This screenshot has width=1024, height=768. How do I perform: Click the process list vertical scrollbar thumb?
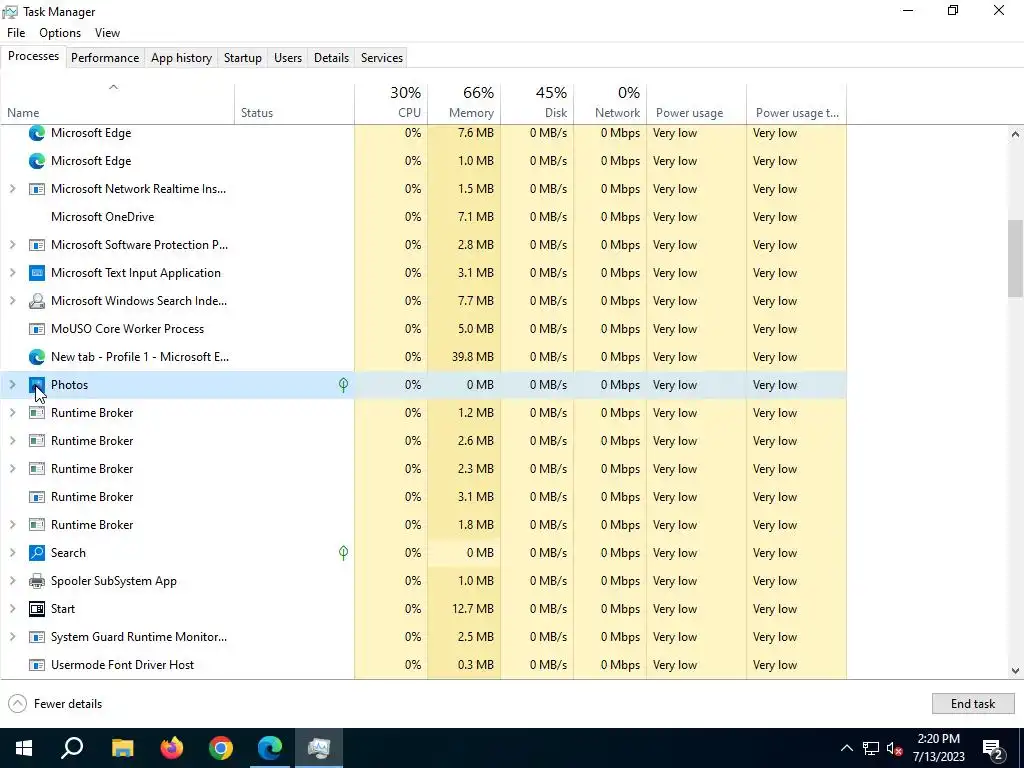(1015, 258)
